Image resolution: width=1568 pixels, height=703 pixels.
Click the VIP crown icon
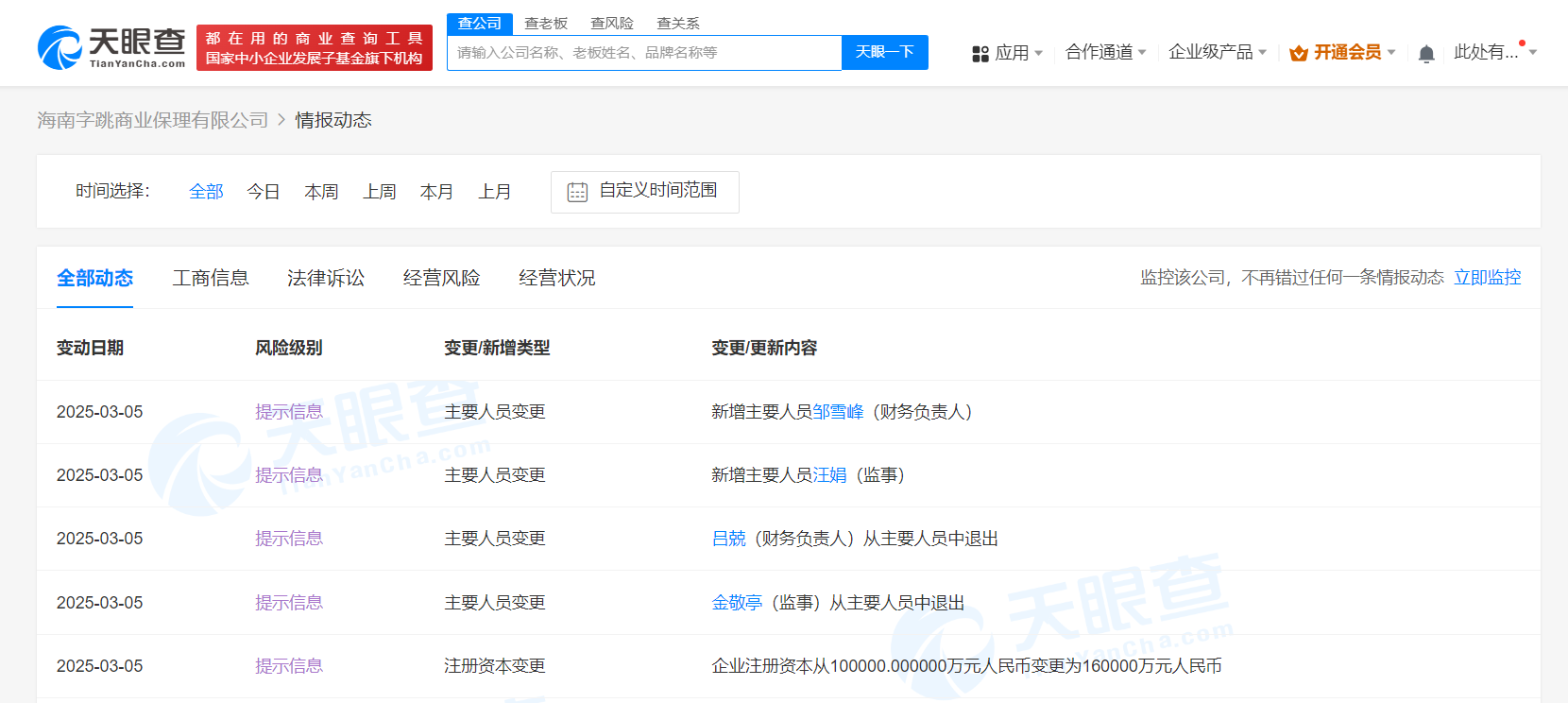pyautogui.click(x=1299, y=53)
